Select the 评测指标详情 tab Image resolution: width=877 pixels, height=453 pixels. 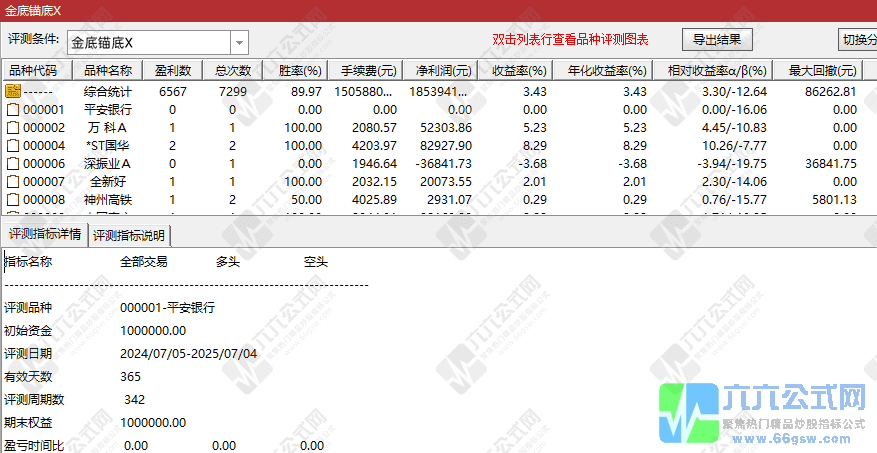coord(45,235)
